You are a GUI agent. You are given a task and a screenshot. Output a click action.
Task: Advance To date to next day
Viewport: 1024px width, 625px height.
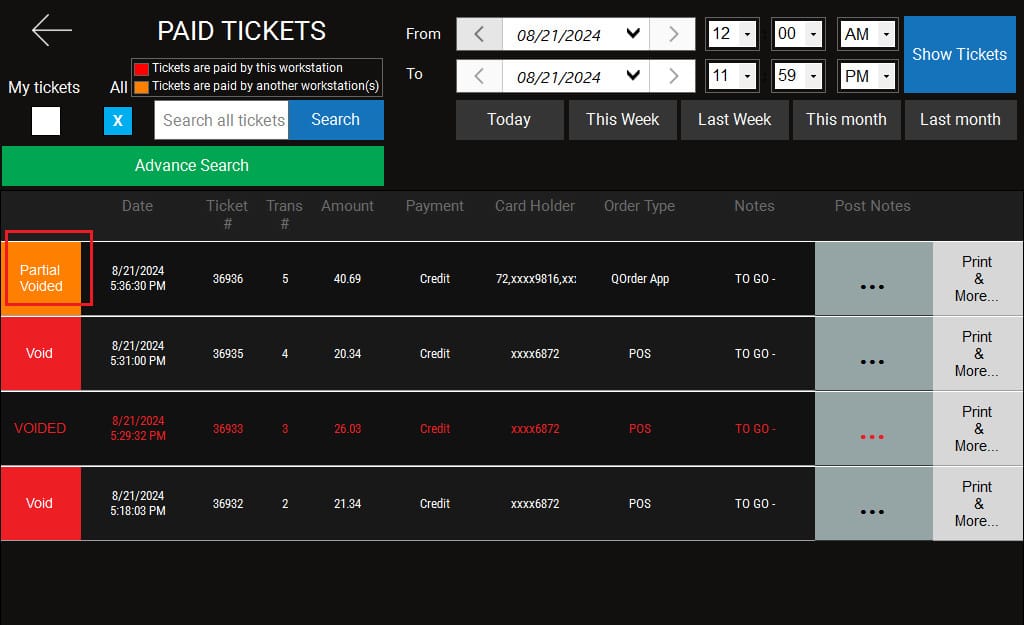672,76
